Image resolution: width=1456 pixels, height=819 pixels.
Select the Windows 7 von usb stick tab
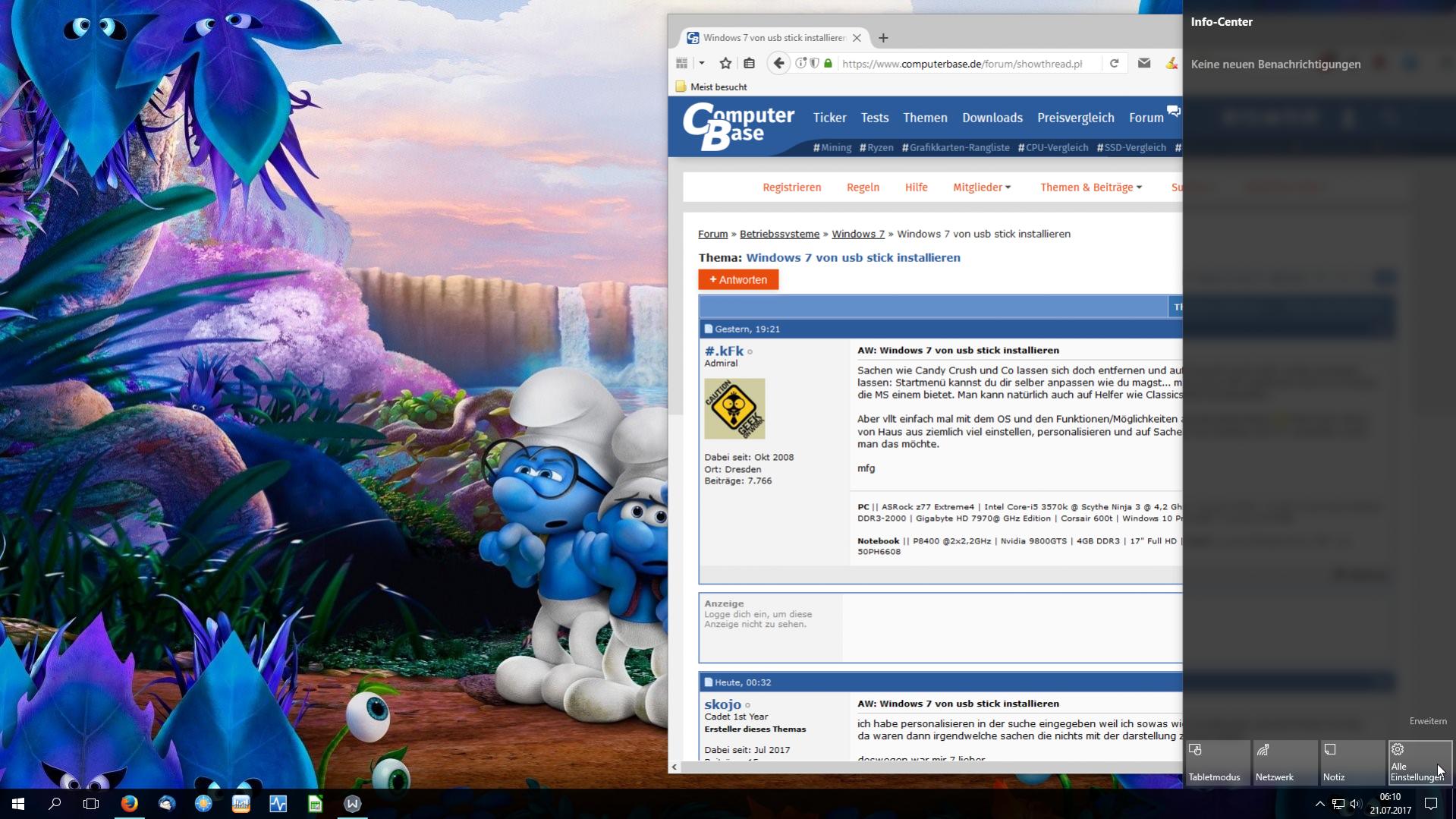point(774,38)
